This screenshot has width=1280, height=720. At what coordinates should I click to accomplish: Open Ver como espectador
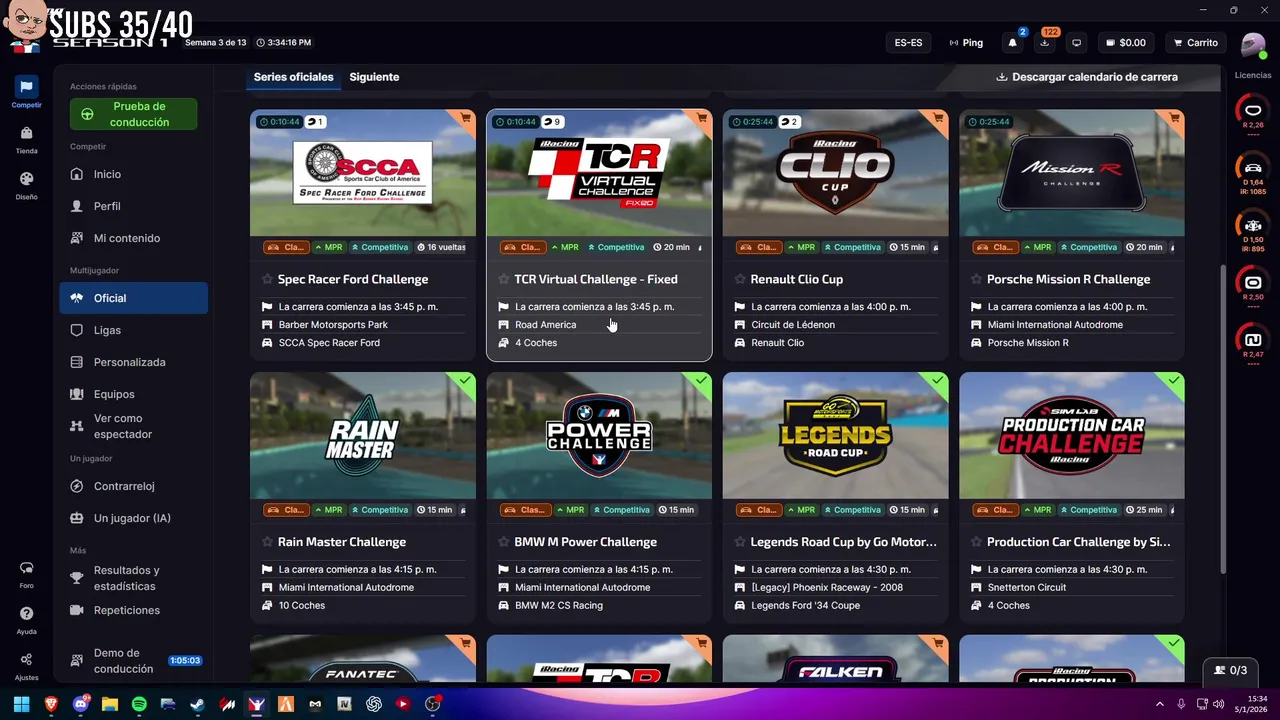pyautogui.click(x=134, y=426)
